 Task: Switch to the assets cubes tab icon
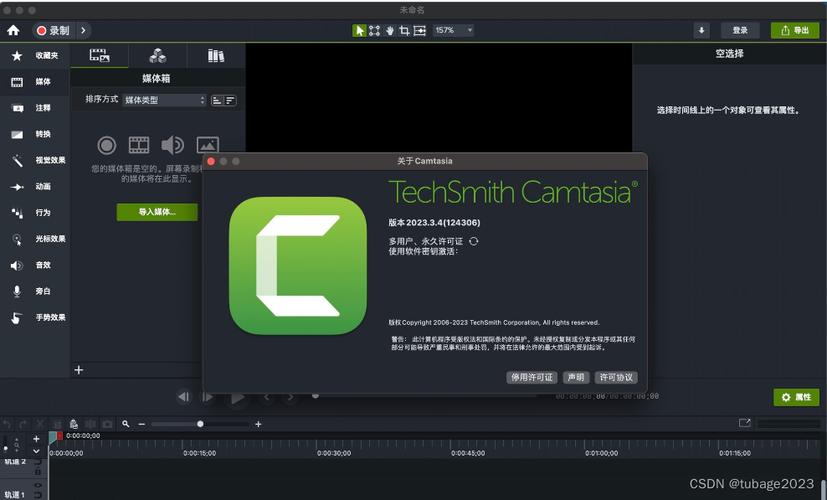(158, 55)
